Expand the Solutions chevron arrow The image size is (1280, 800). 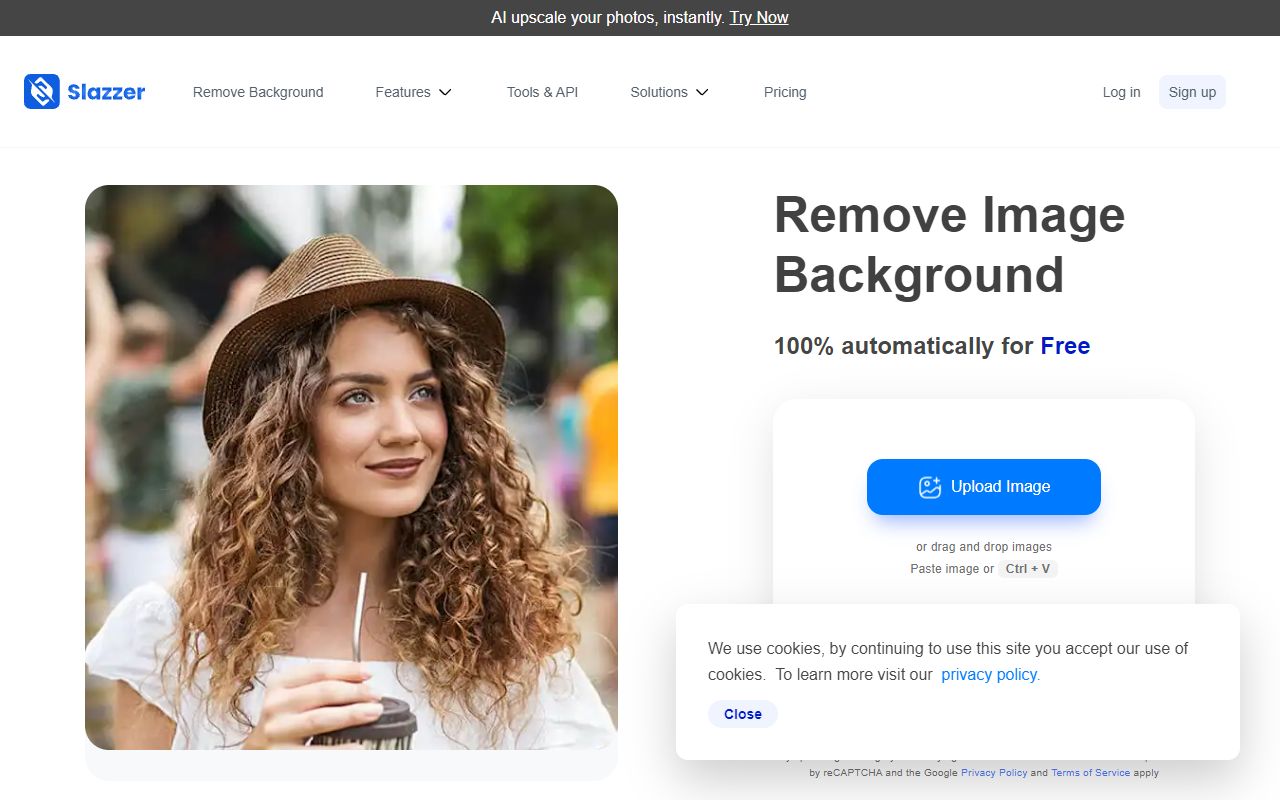tap(702, 92)
